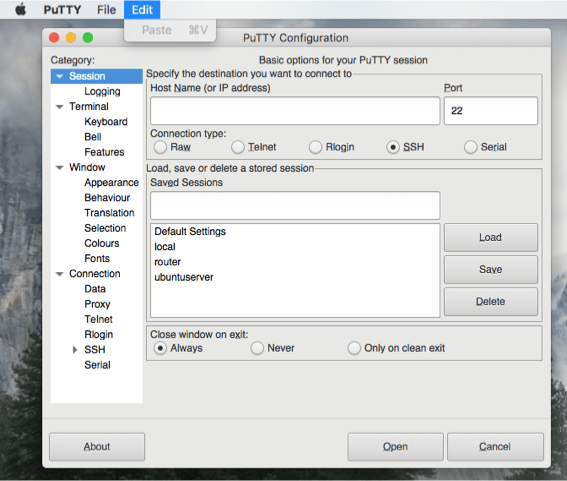Click the Saved Sessions name field

click(295, 205)
